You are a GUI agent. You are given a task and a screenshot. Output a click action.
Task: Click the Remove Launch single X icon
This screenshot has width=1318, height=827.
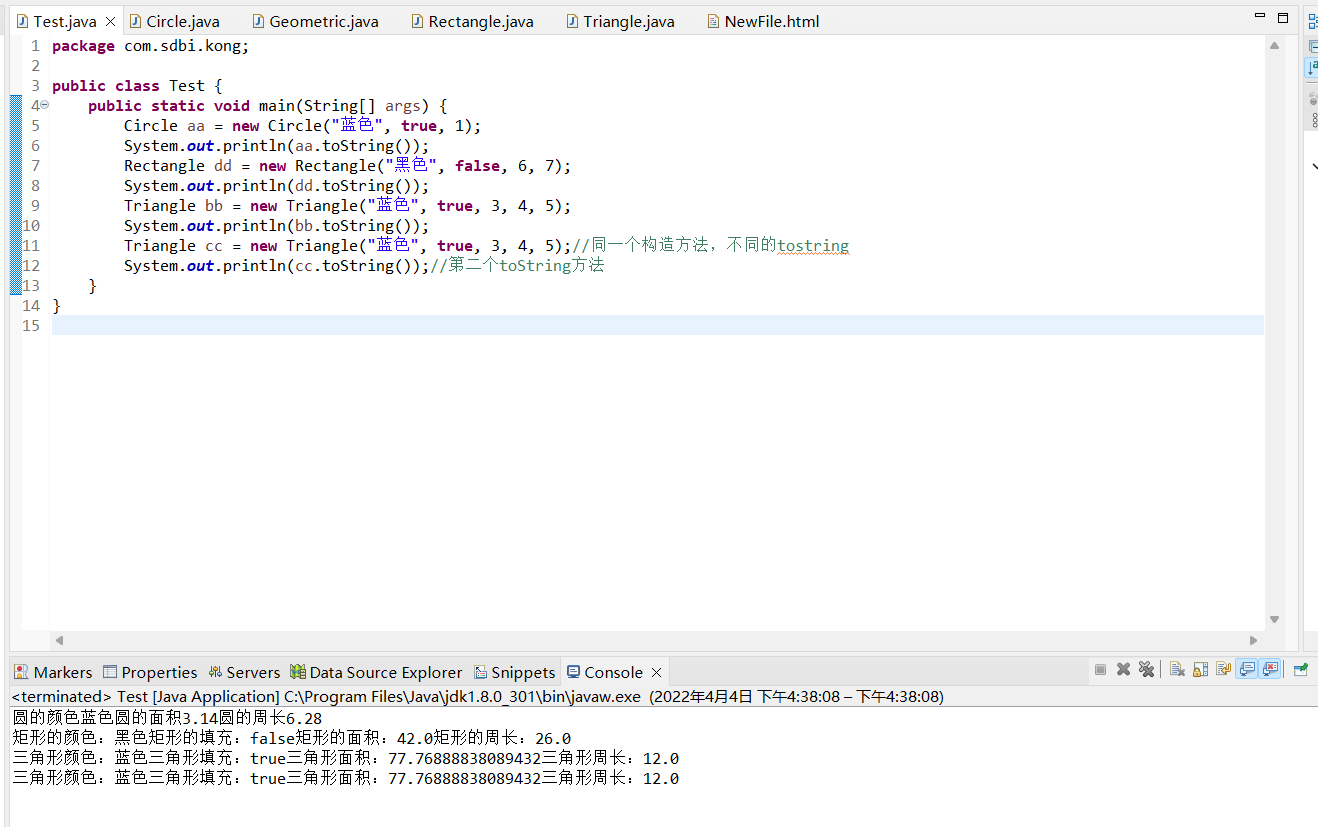(1123, 670)
